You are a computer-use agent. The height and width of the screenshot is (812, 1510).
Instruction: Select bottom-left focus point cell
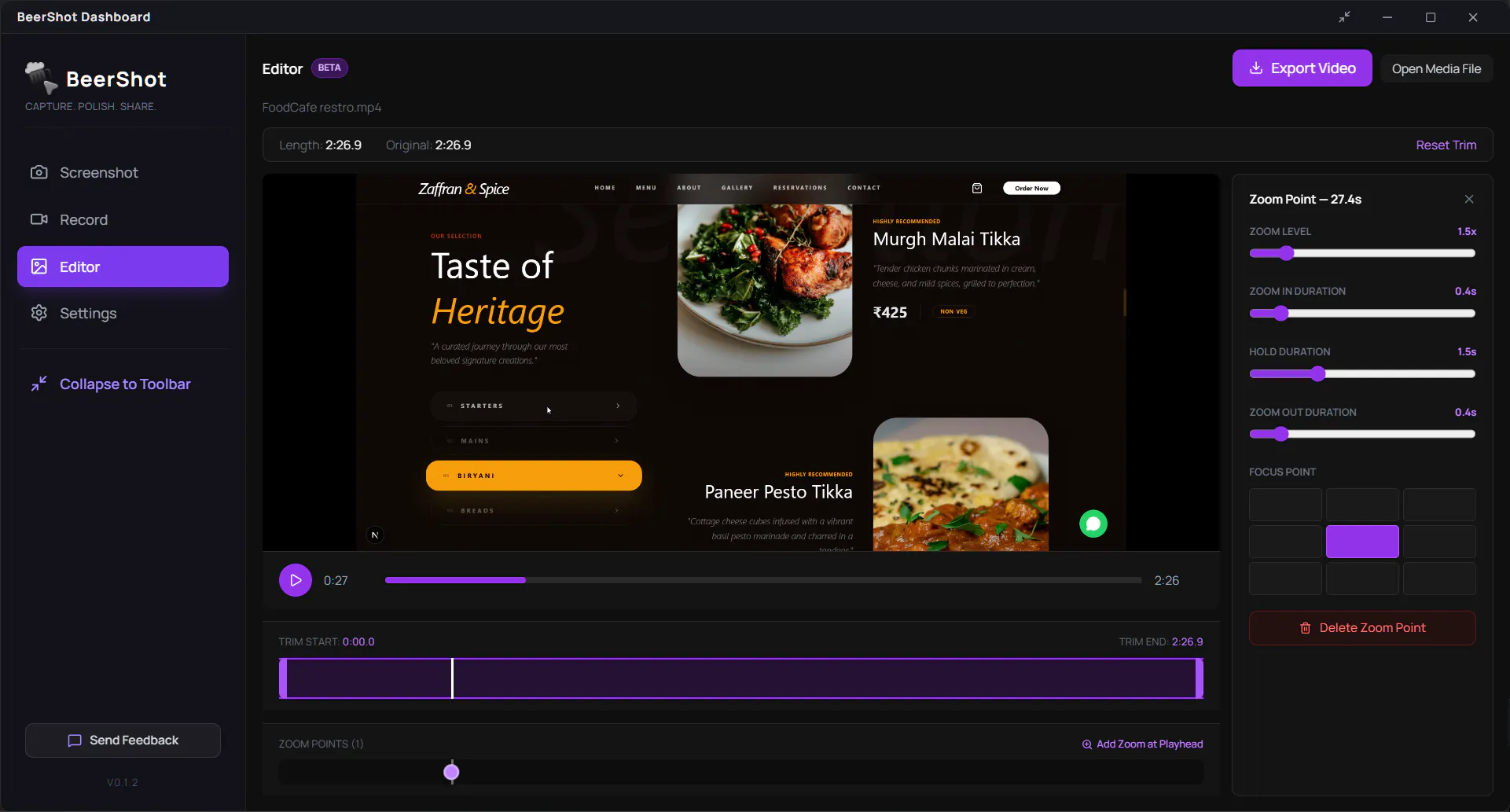[x=1285, y=579]
